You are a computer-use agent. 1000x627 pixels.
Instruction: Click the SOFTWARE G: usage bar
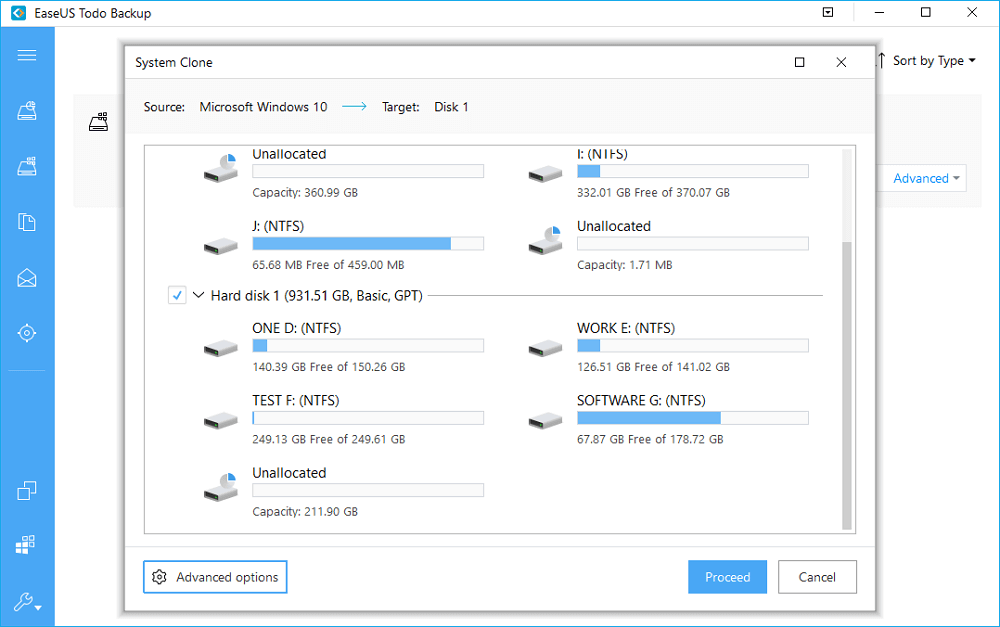[x=693, y=418]
